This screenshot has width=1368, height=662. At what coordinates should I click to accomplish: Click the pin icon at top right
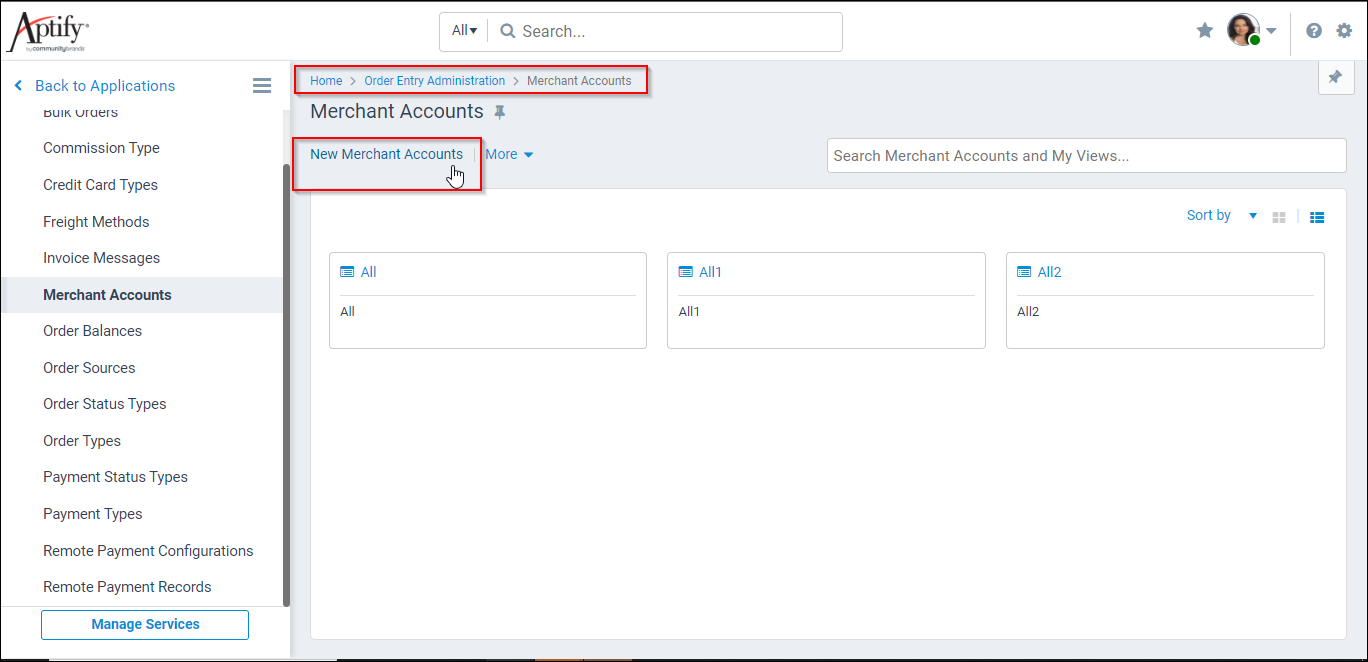click(1336, 77)
